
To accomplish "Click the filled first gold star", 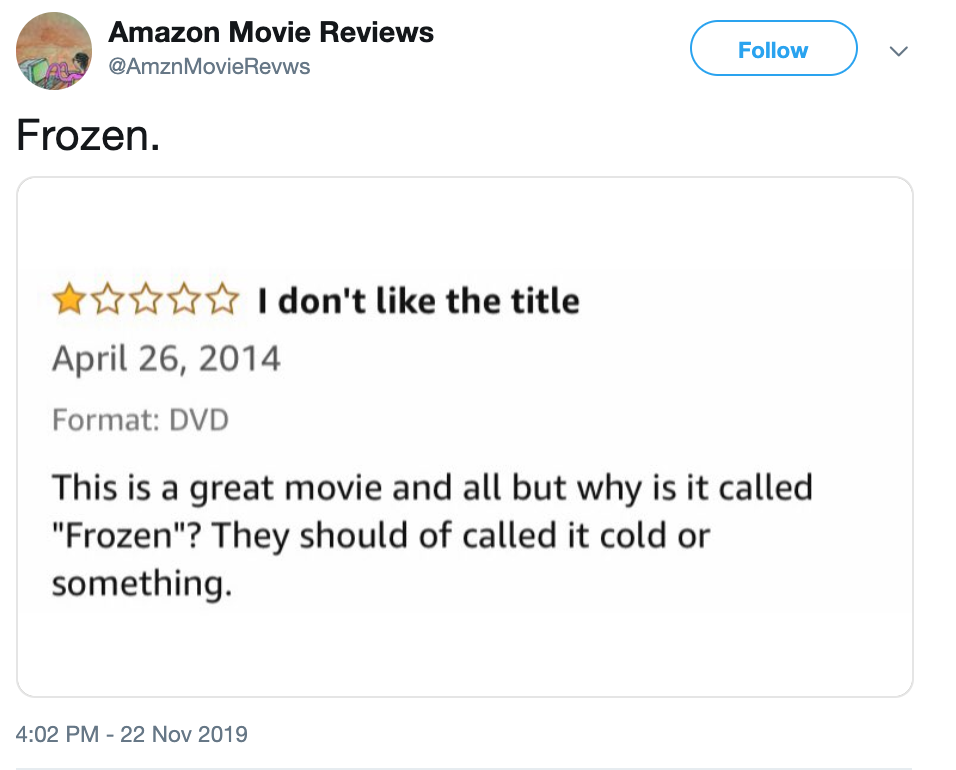I will tap(68, 299).
